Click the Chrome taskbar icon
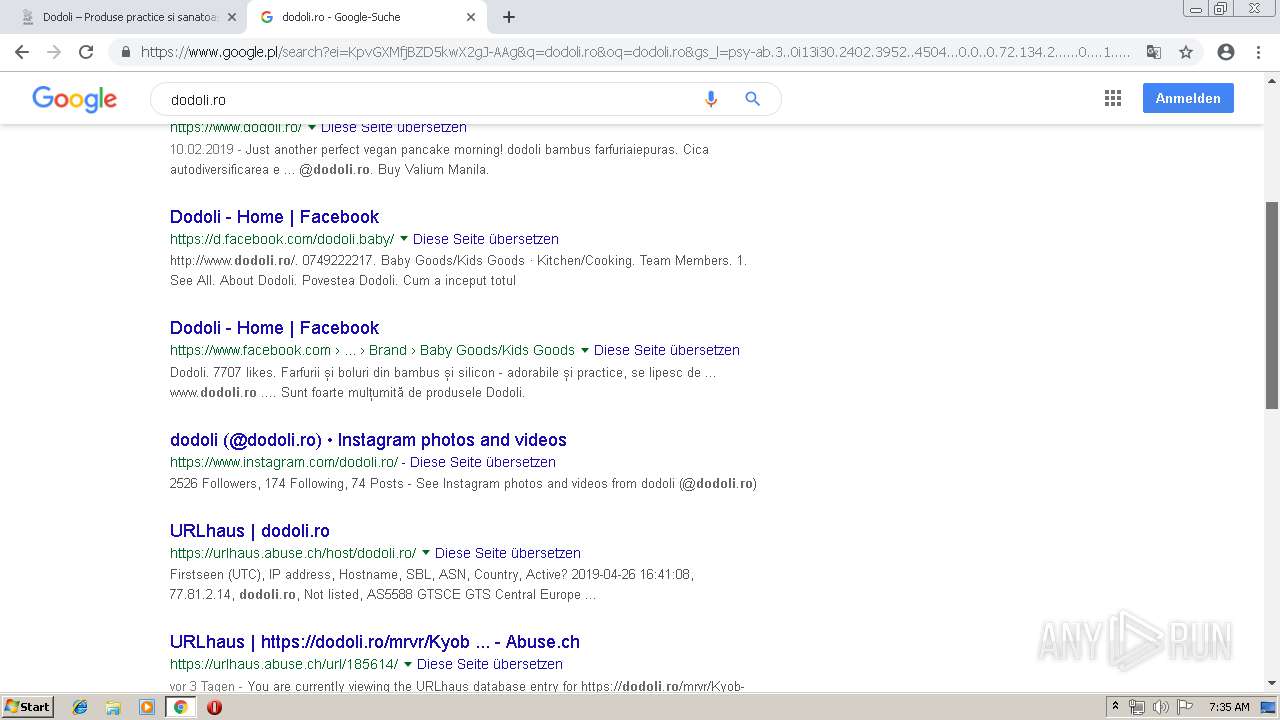1280x720 pixels. (x=180, y=707)
